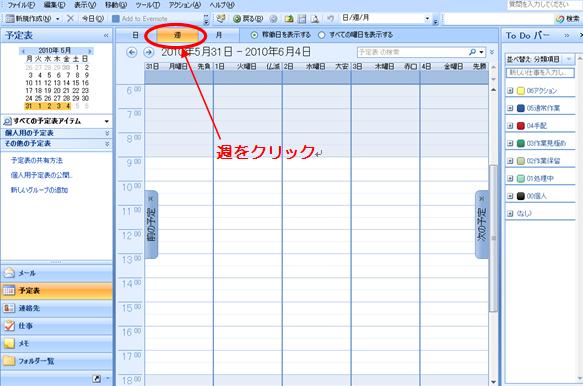The width and height of the screenshot is (583, 386).
Task: Switch to 週 week view tab
Action: tap(177, 35)
